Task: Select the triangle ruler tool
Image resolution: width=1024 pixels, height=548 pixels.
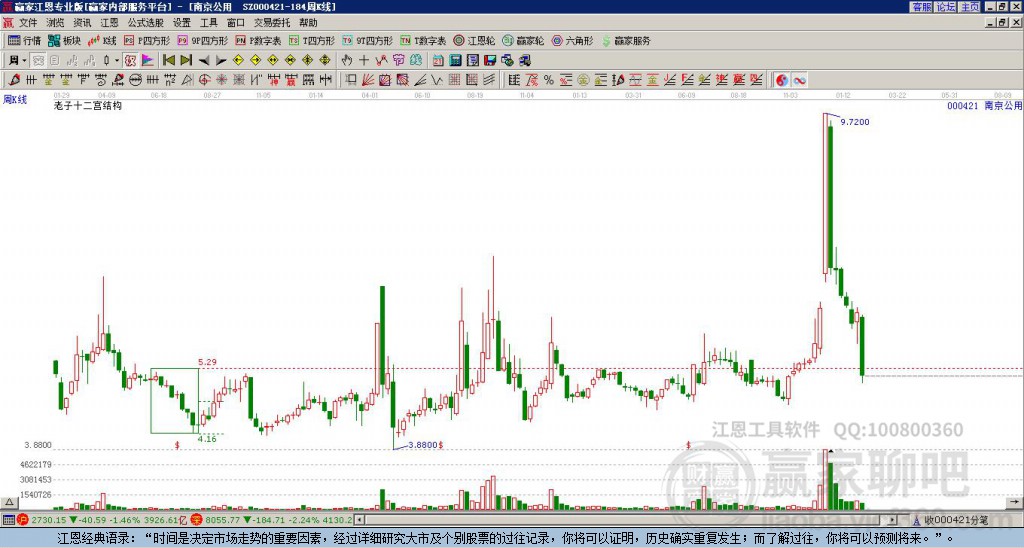Action: [x=187, y=80]
